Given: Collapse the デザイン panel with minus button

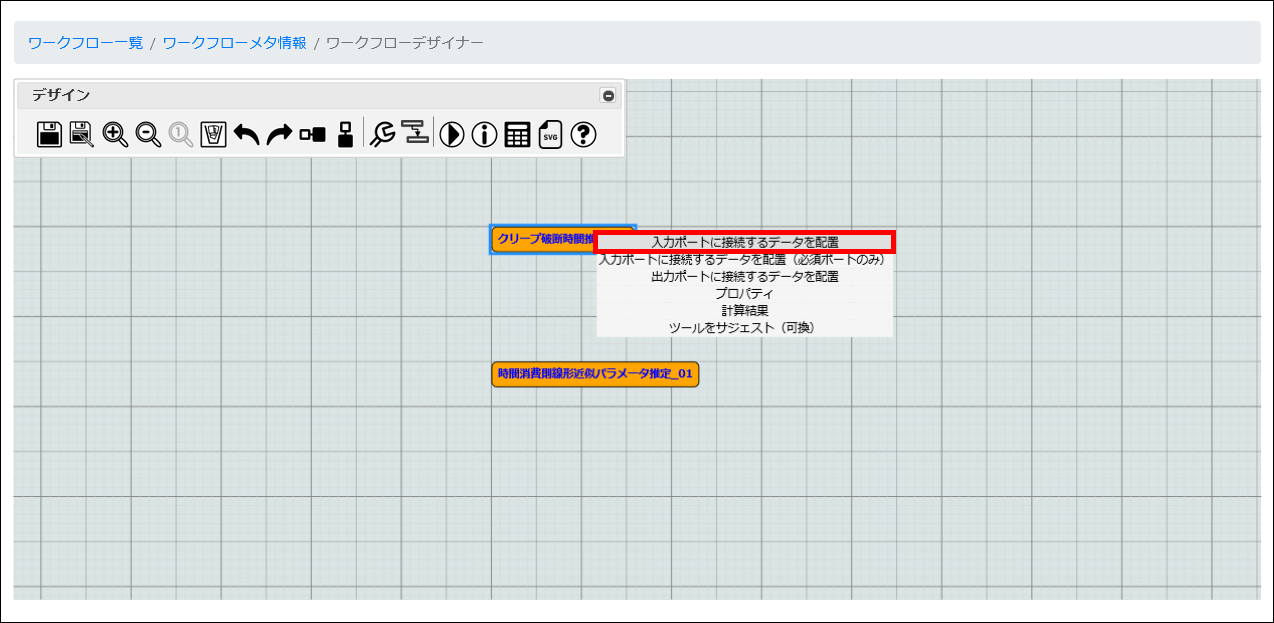Looking at the screenshot, I should point(608,96).
